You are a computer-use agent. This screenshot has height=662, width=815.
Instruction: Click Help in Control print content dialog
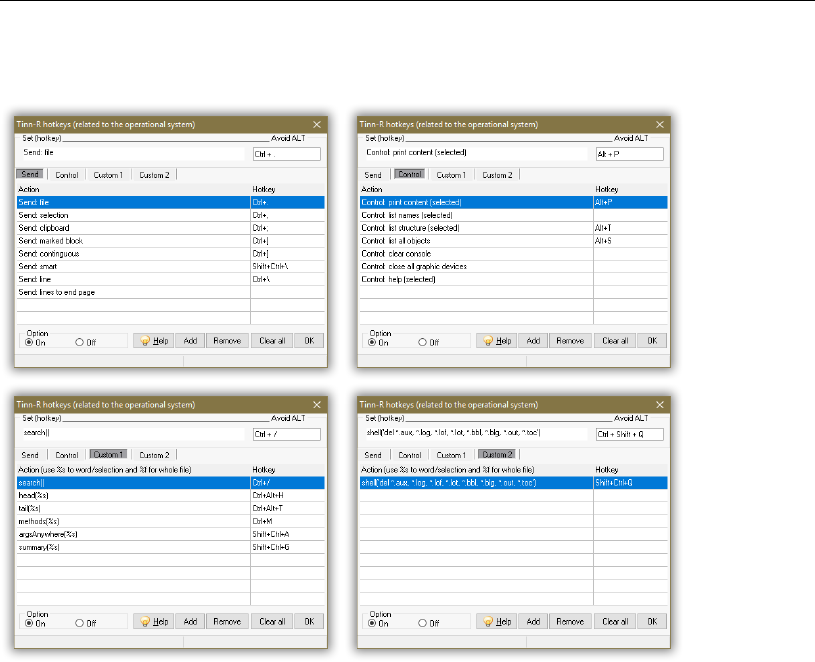pos(496,341)
